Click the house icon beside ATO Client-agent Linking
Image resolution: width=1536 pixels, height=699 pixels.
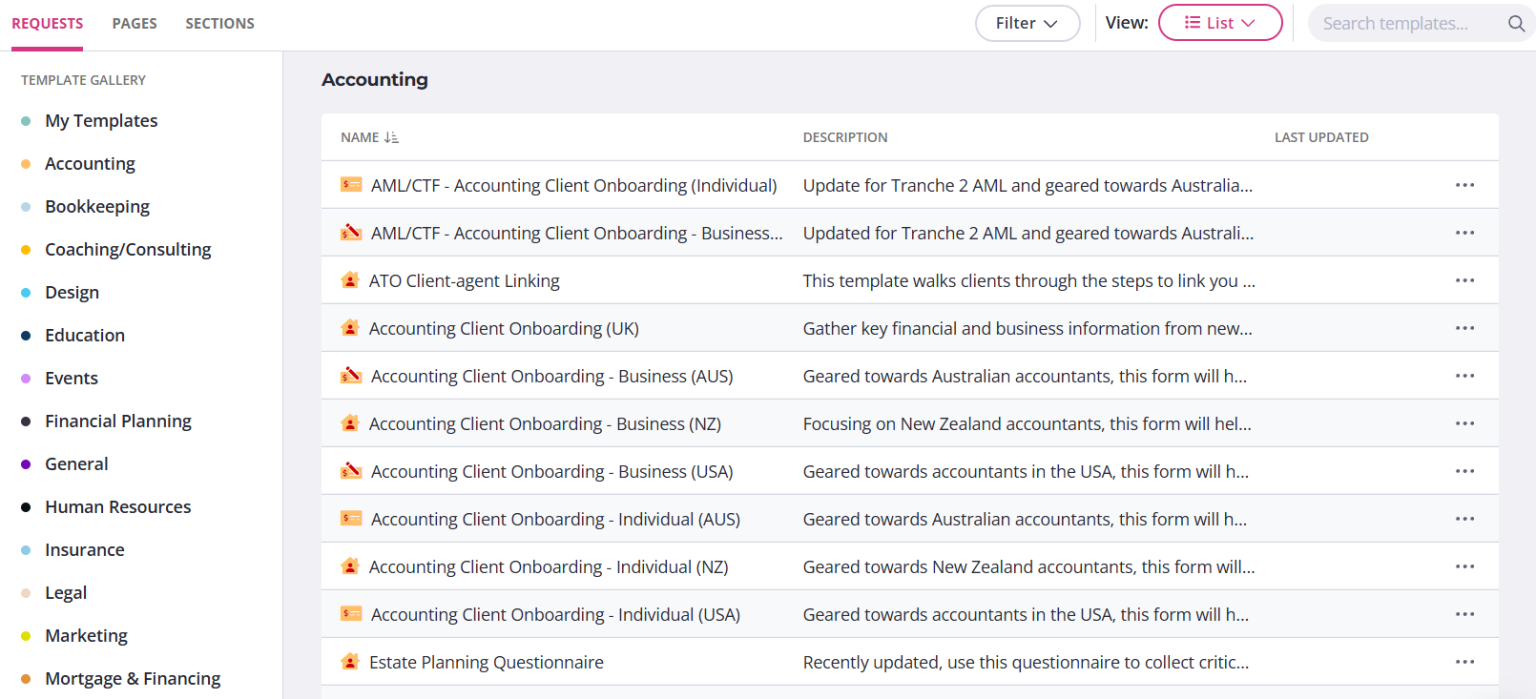[349, 281]
